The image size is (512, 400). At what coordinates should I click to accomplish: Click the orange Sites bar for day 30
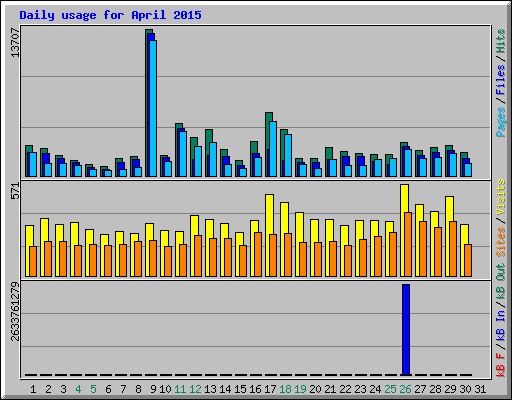468,260
